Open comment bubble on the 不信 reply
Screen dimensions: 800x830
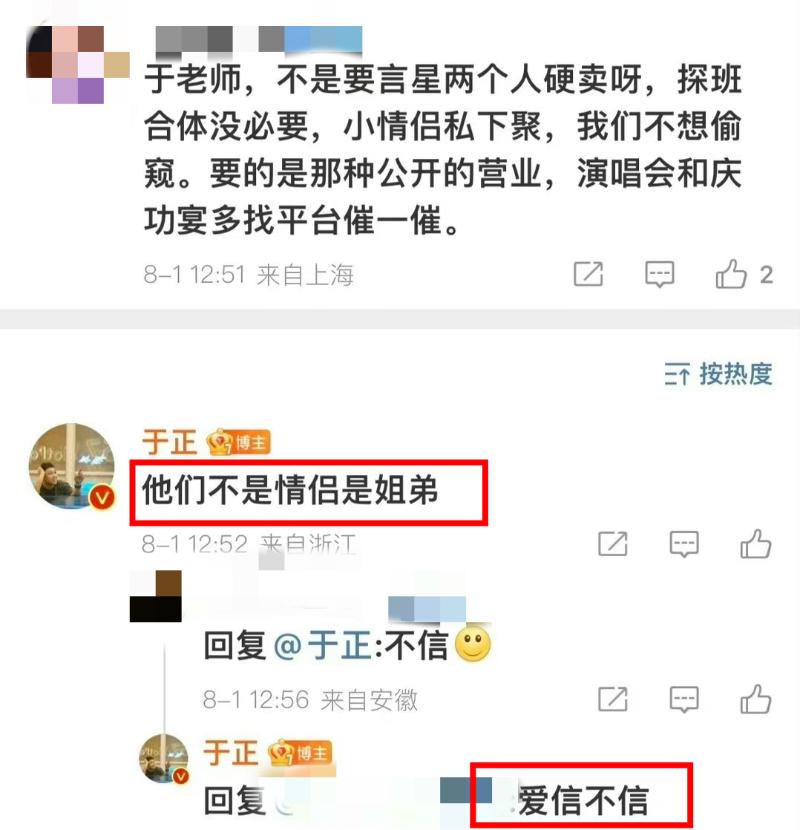click(x=684, y=699)
